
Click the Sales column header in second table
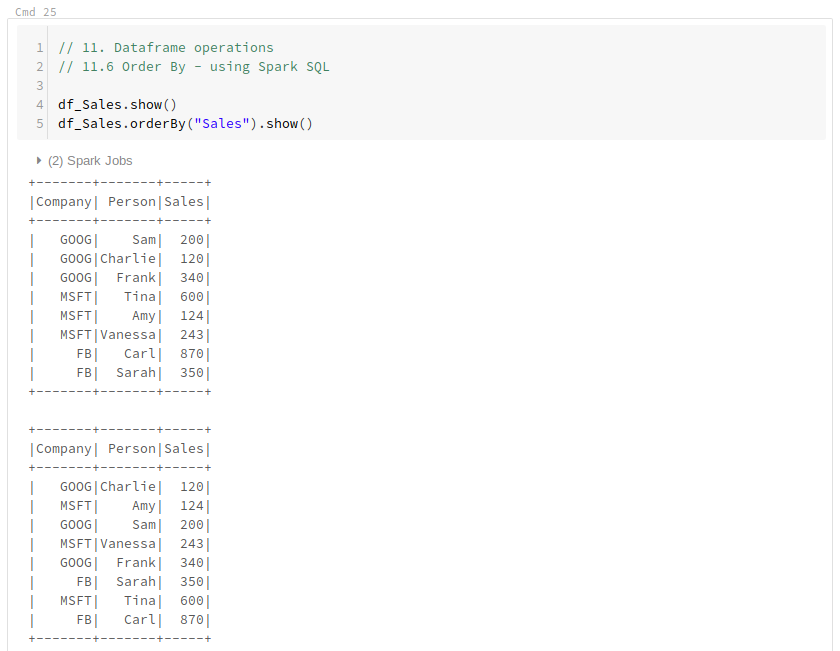coord(184,448)
